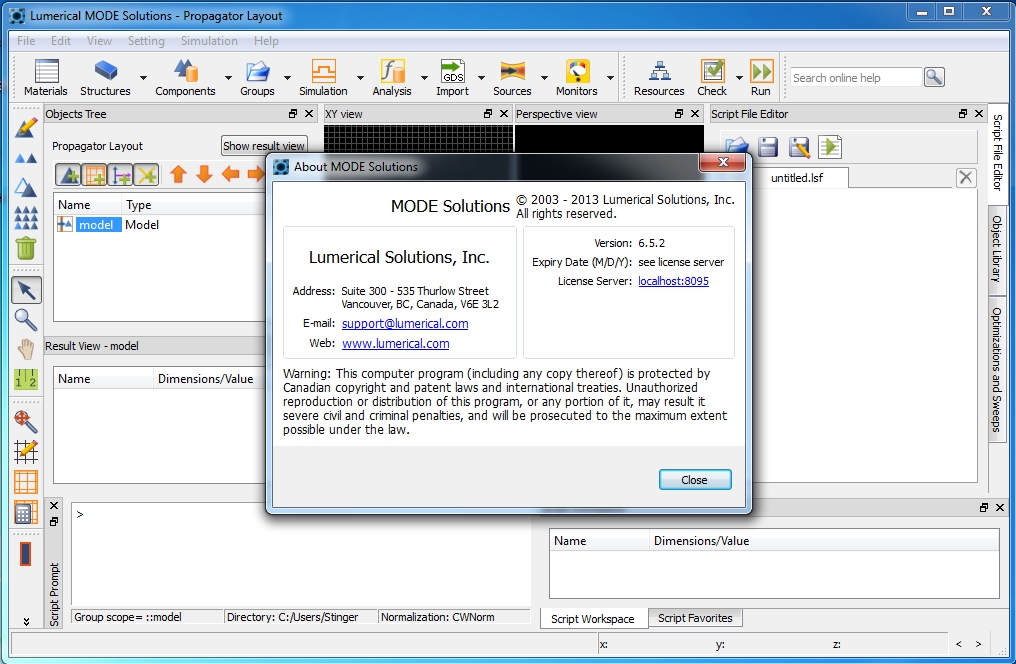Click the blue rectangle layout icon
This screenshot has width=1016, height=664.
pos(26,554)
